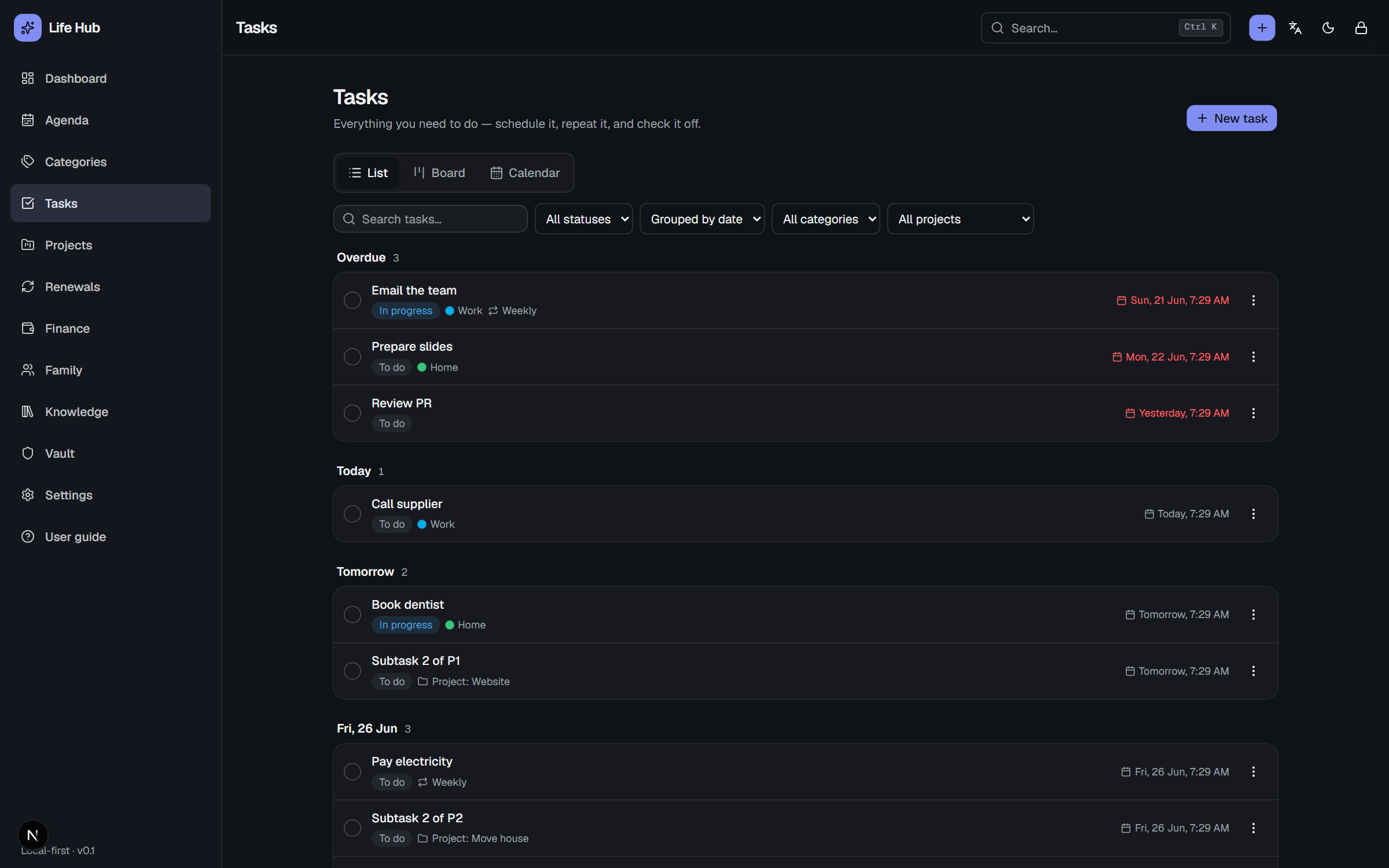Focus the Search tasks input field
Image resolution: width=1389 pixels, height=868 pixels.
430,219
